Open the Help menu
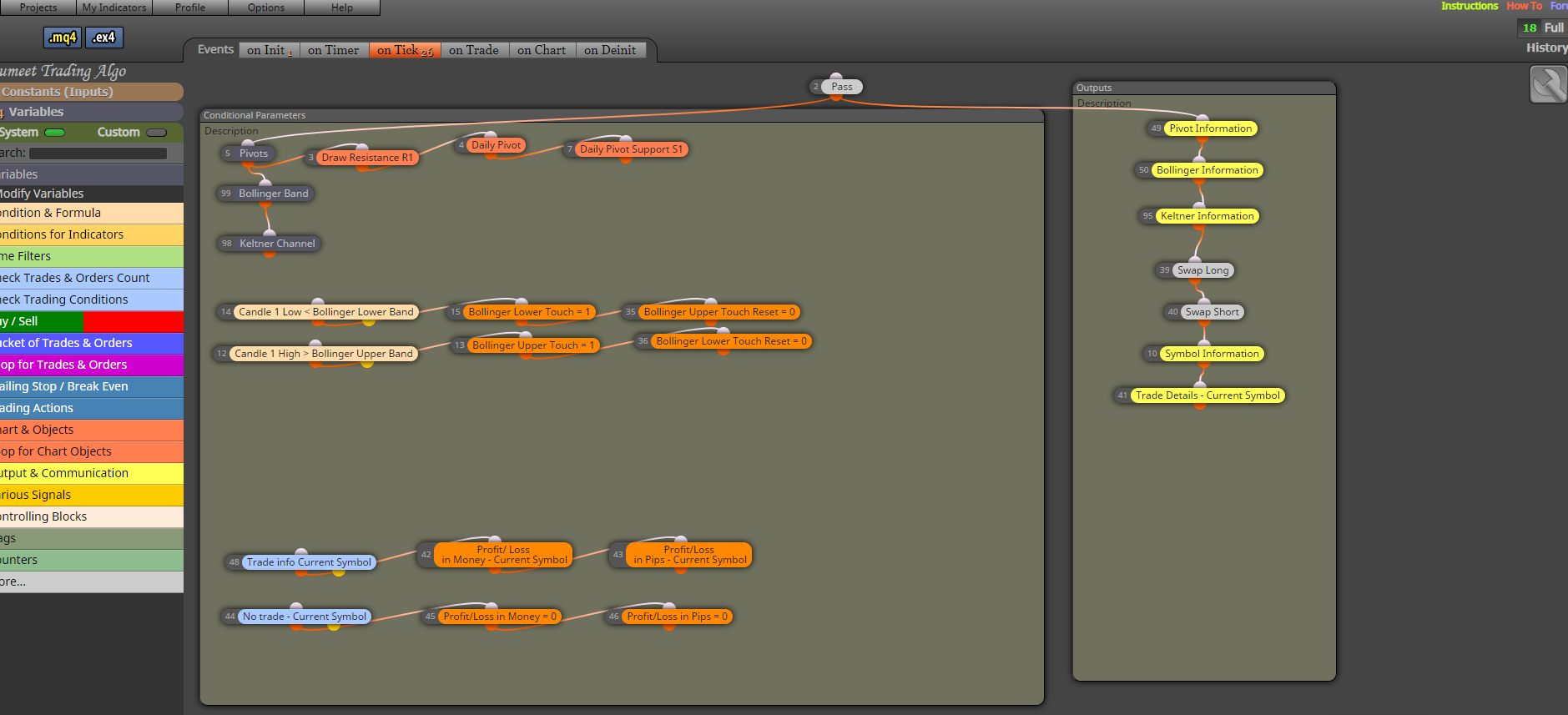The height and width of the screenshot is (715, 1568). (342, 8)
